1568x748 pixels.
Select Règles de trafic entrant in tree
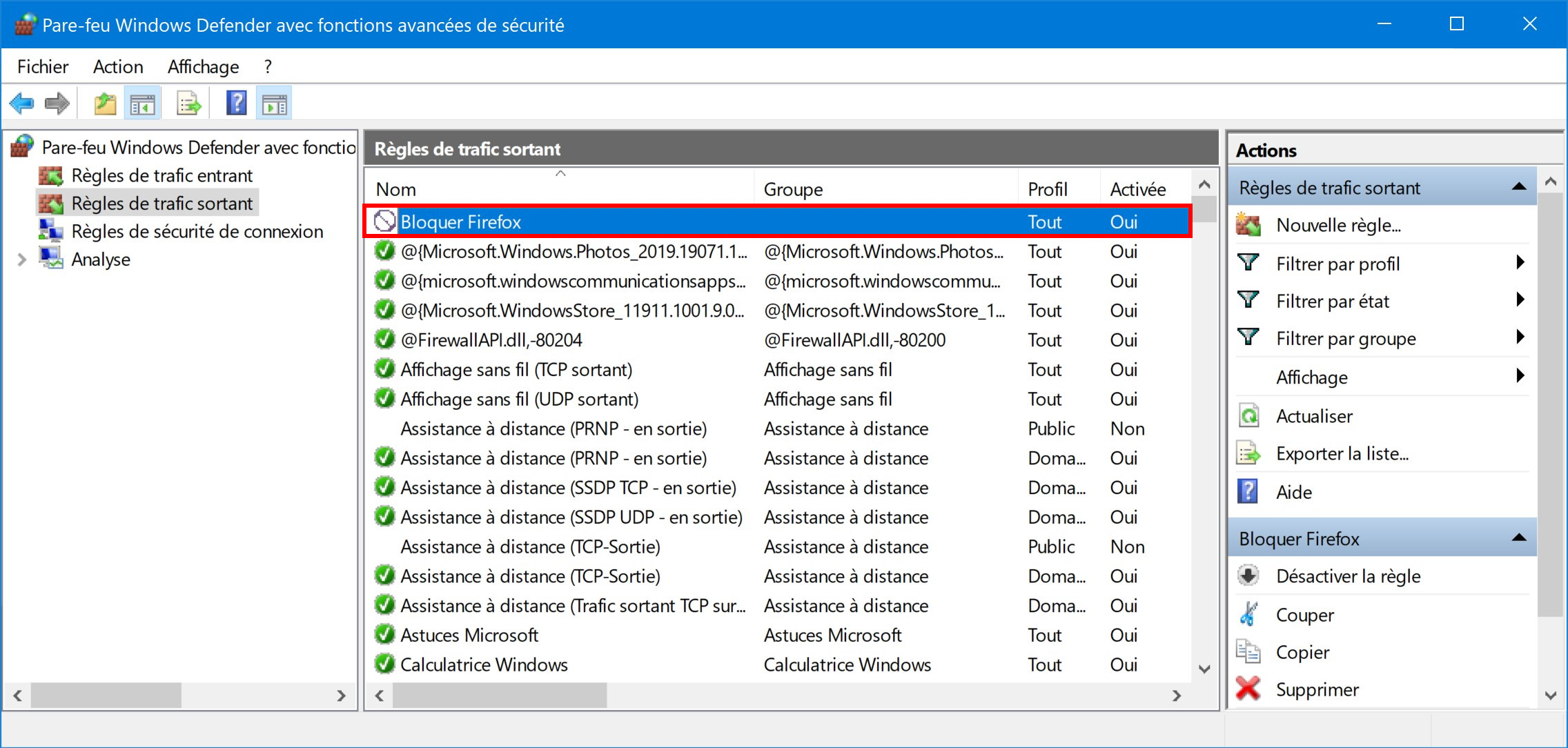pyautogui.click(x=162, y=175)
